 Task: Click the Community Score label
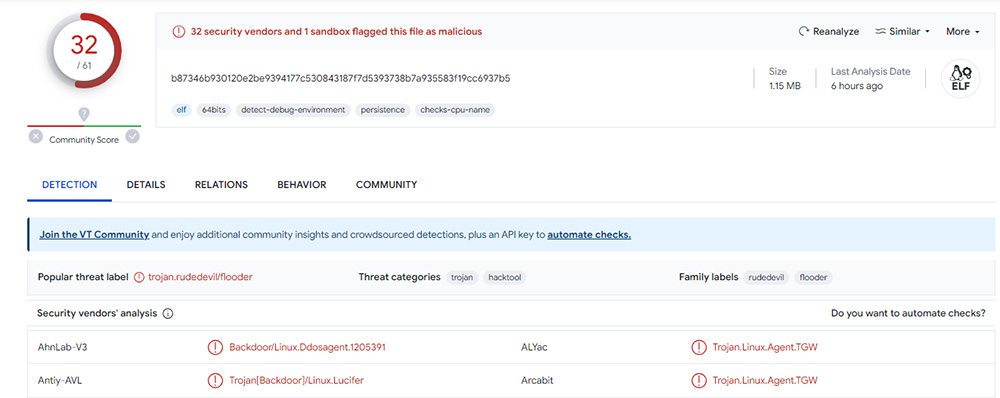(84, 140)
